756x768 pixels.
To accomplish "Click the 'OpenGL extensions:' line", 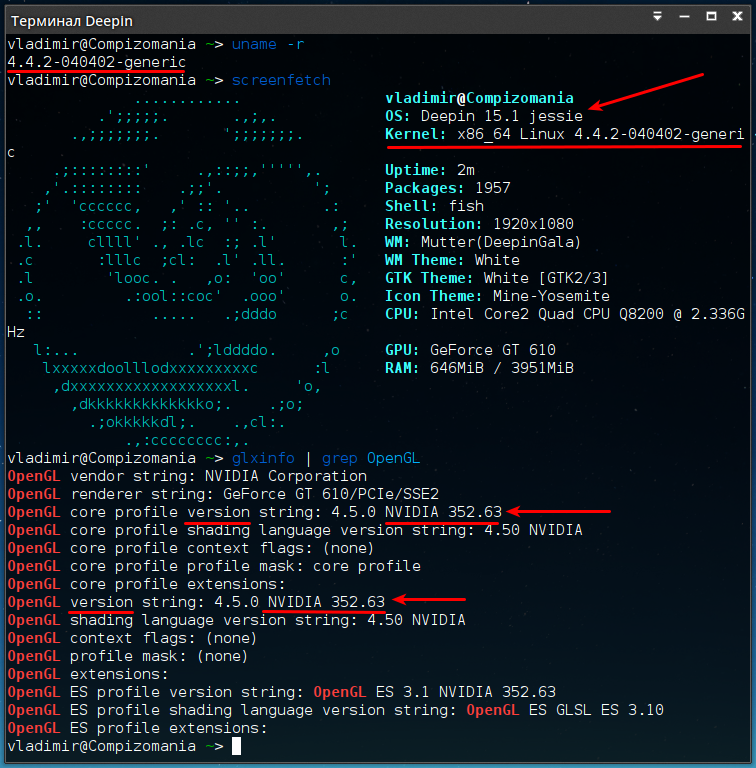I will (88, 674).
